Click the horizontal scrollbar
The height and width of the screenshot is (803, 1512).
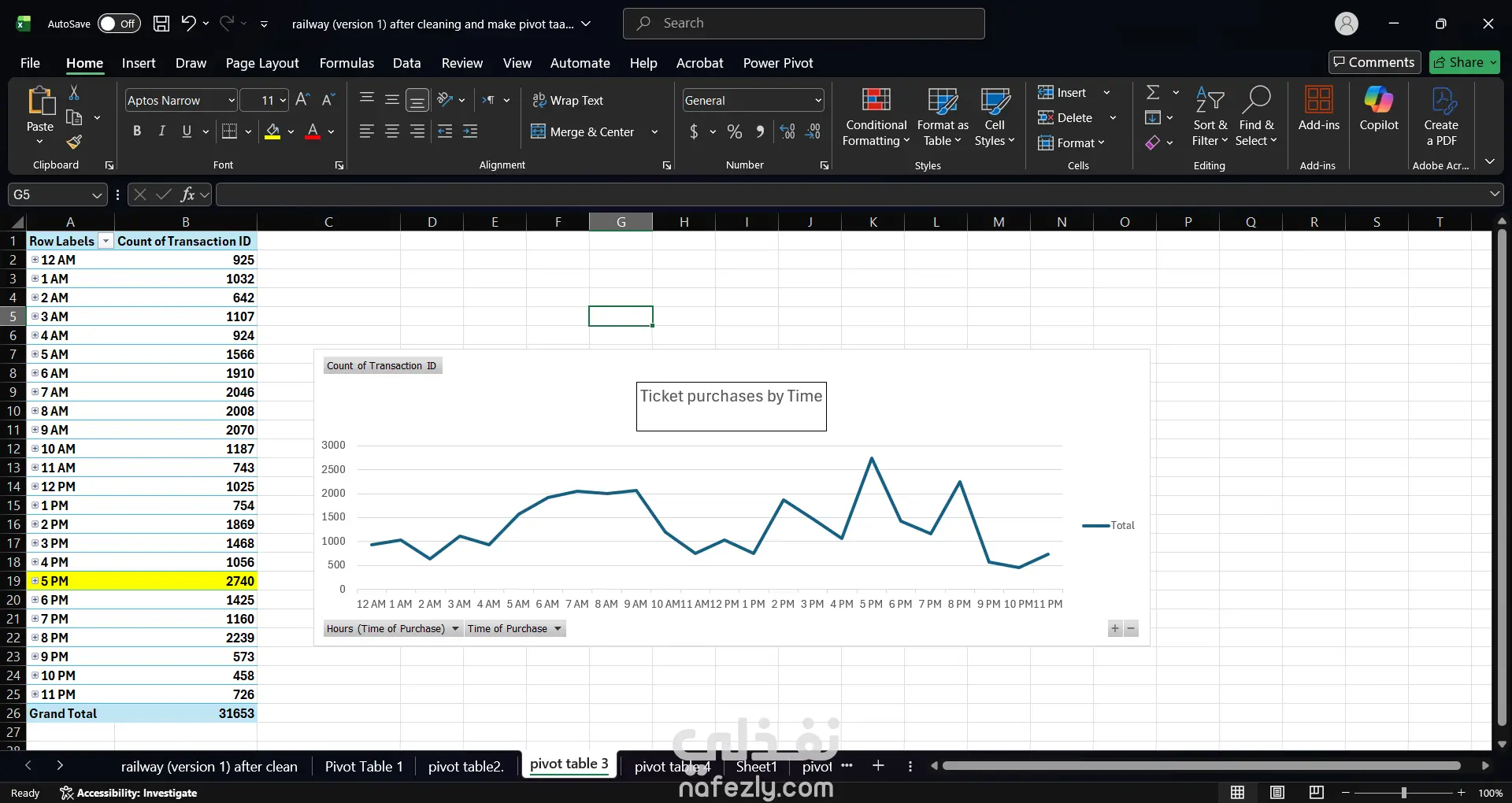(1202, 765)
